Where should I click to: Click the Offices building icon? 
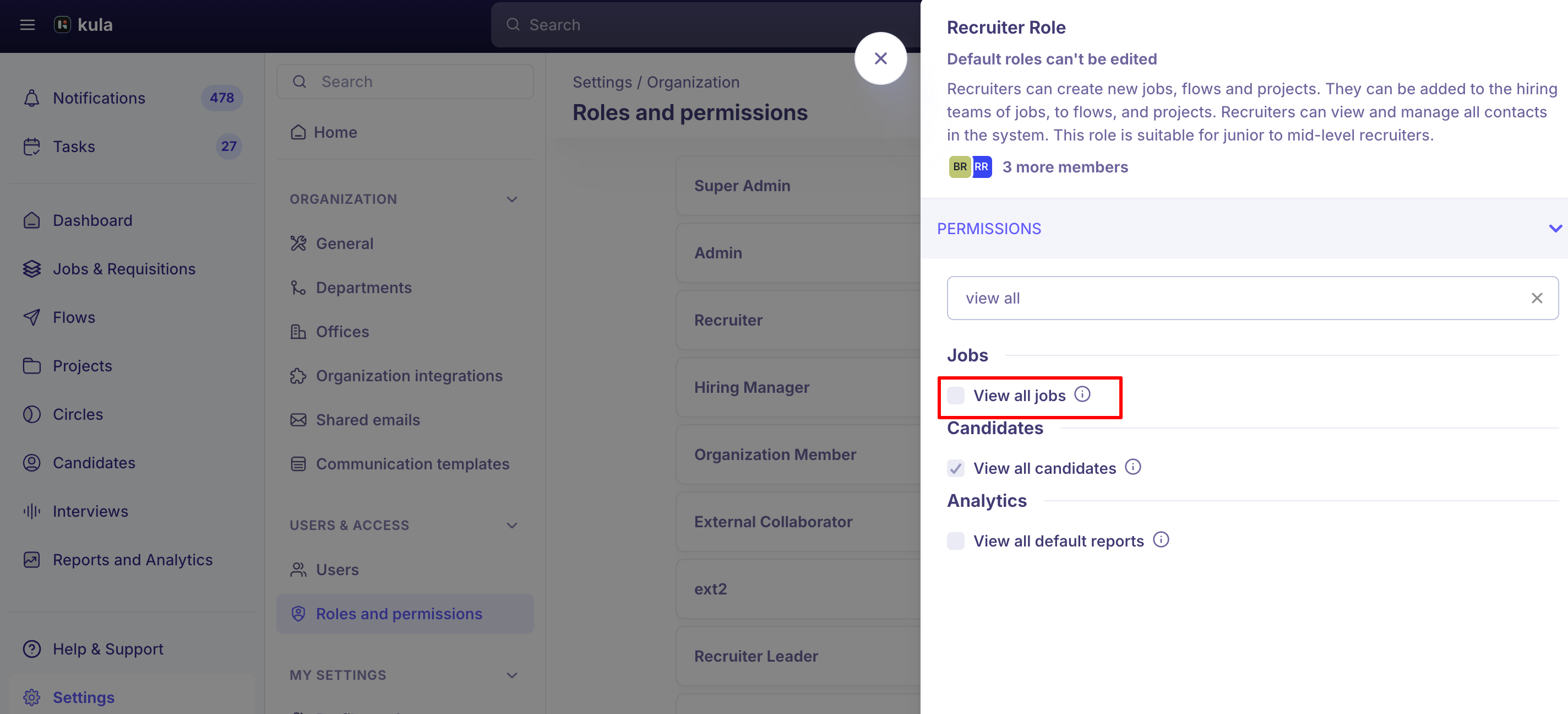(x=298, y=332)
